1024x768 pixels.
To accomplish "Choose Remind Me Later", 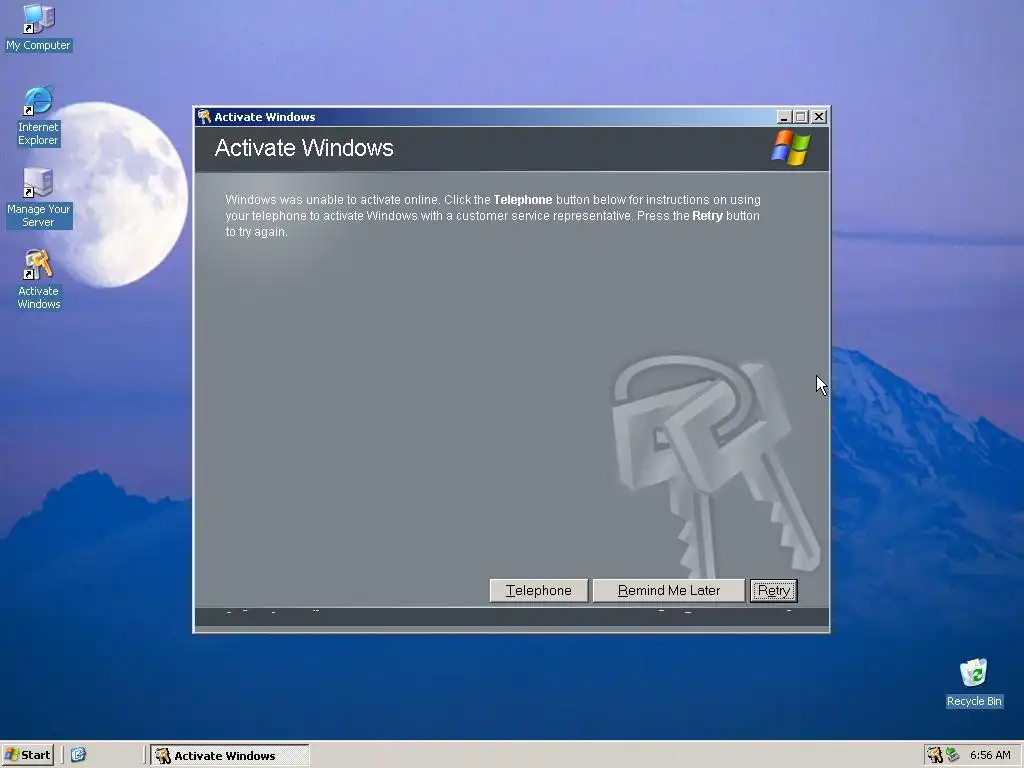I will 669,590.
